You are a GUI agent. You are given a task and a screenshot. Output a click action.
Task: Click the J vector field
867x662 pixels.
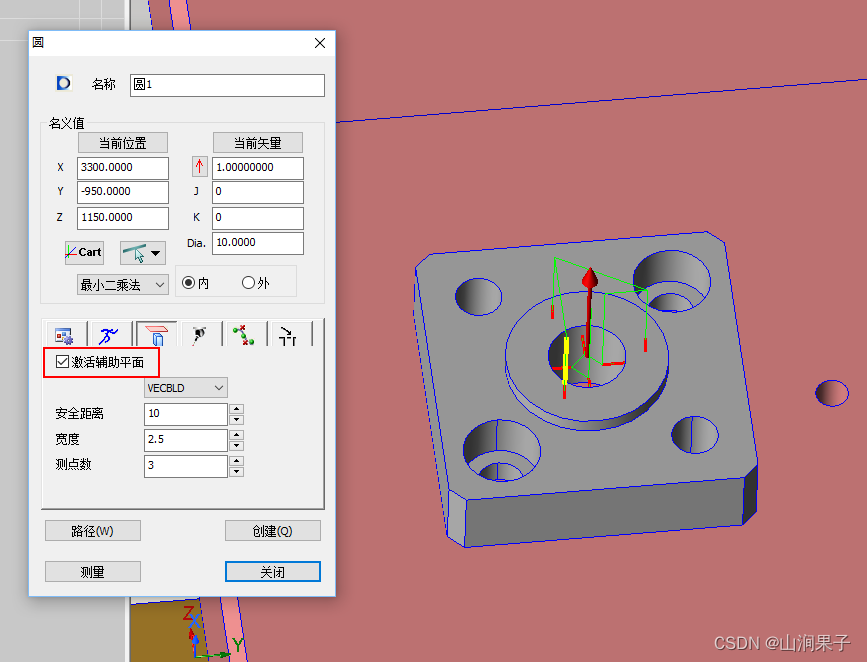[258, 192]
